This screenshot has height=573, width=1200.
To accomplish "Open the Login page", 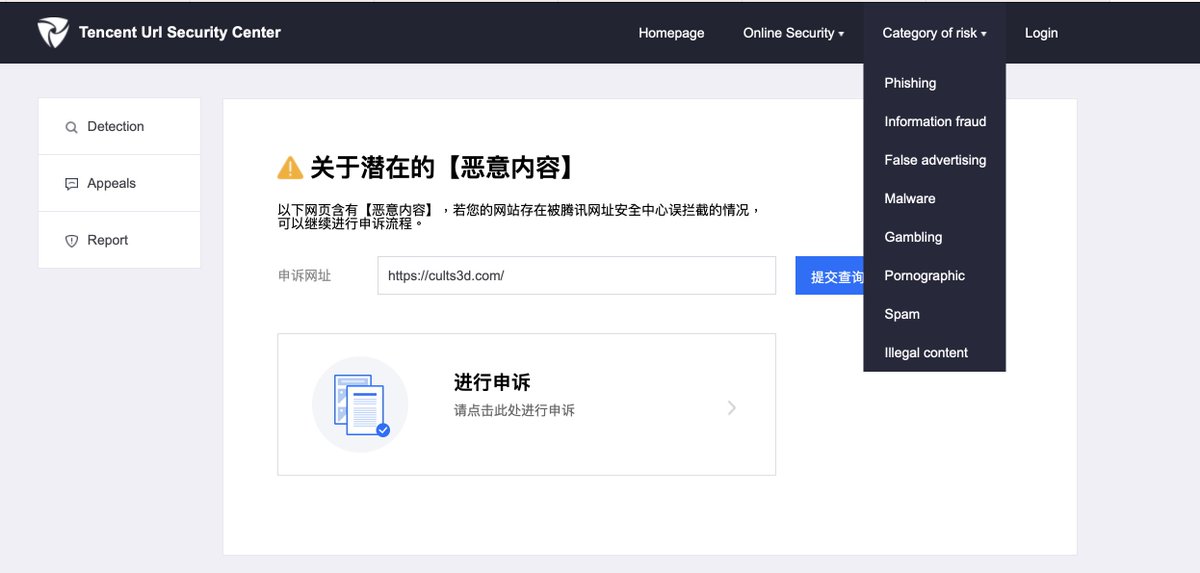I will click(x=1041, y=33).
